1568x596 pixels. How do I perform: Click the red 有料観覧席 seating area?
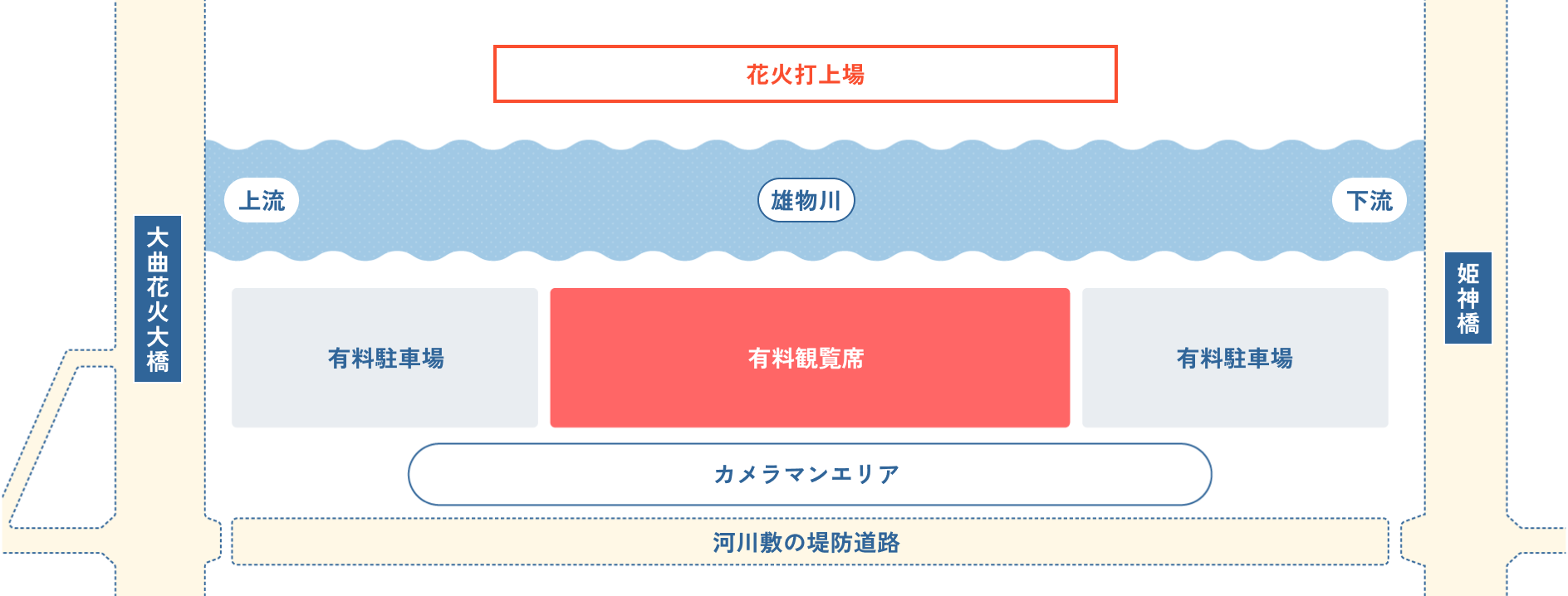click(810, 358)
